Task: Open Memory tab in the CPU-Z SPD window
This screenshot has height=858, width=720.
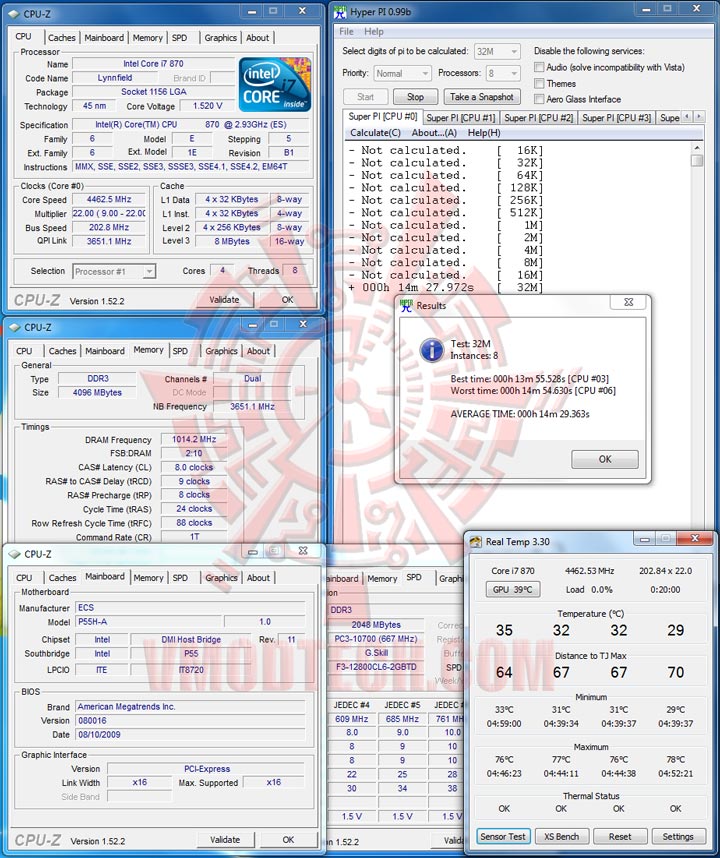Action: click(382, 578)
